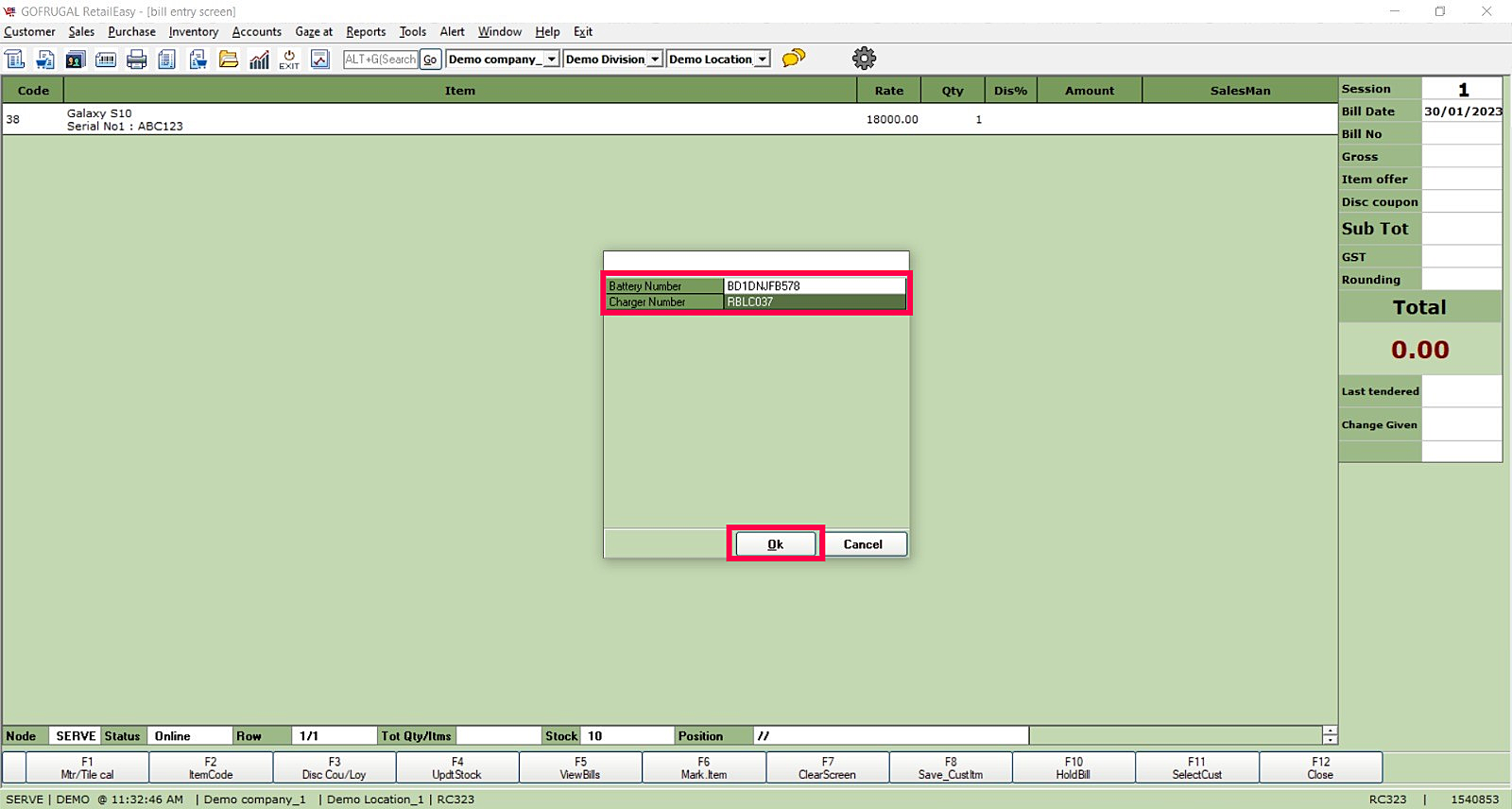Viewport: 1512px width, 809px height.
Task: Click F11 SelectCust button
Action: 1197,767
